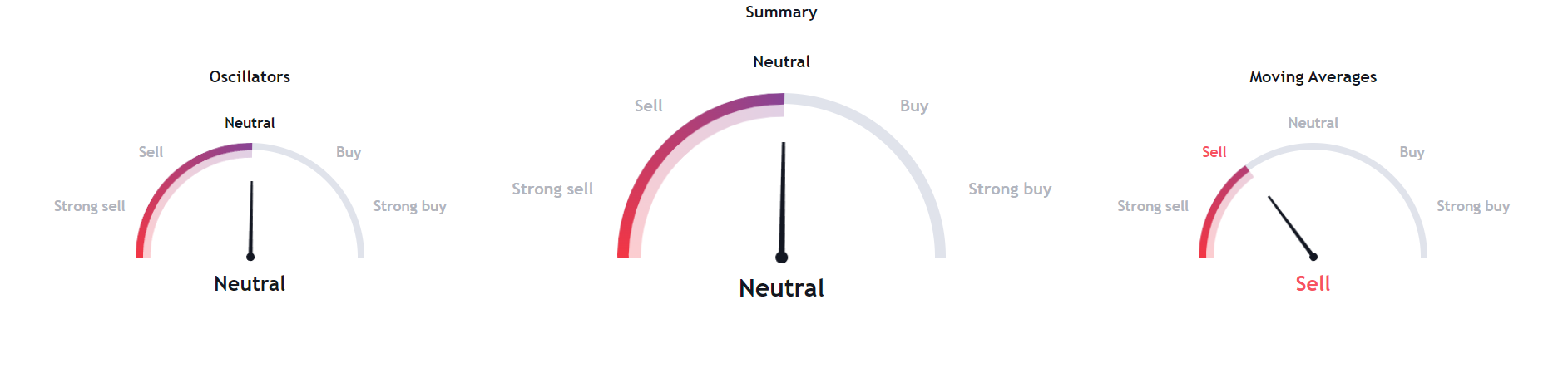1568x383 pixels.
Task: Click the Moving Averages gauge title
Action: pos(1313,77)
